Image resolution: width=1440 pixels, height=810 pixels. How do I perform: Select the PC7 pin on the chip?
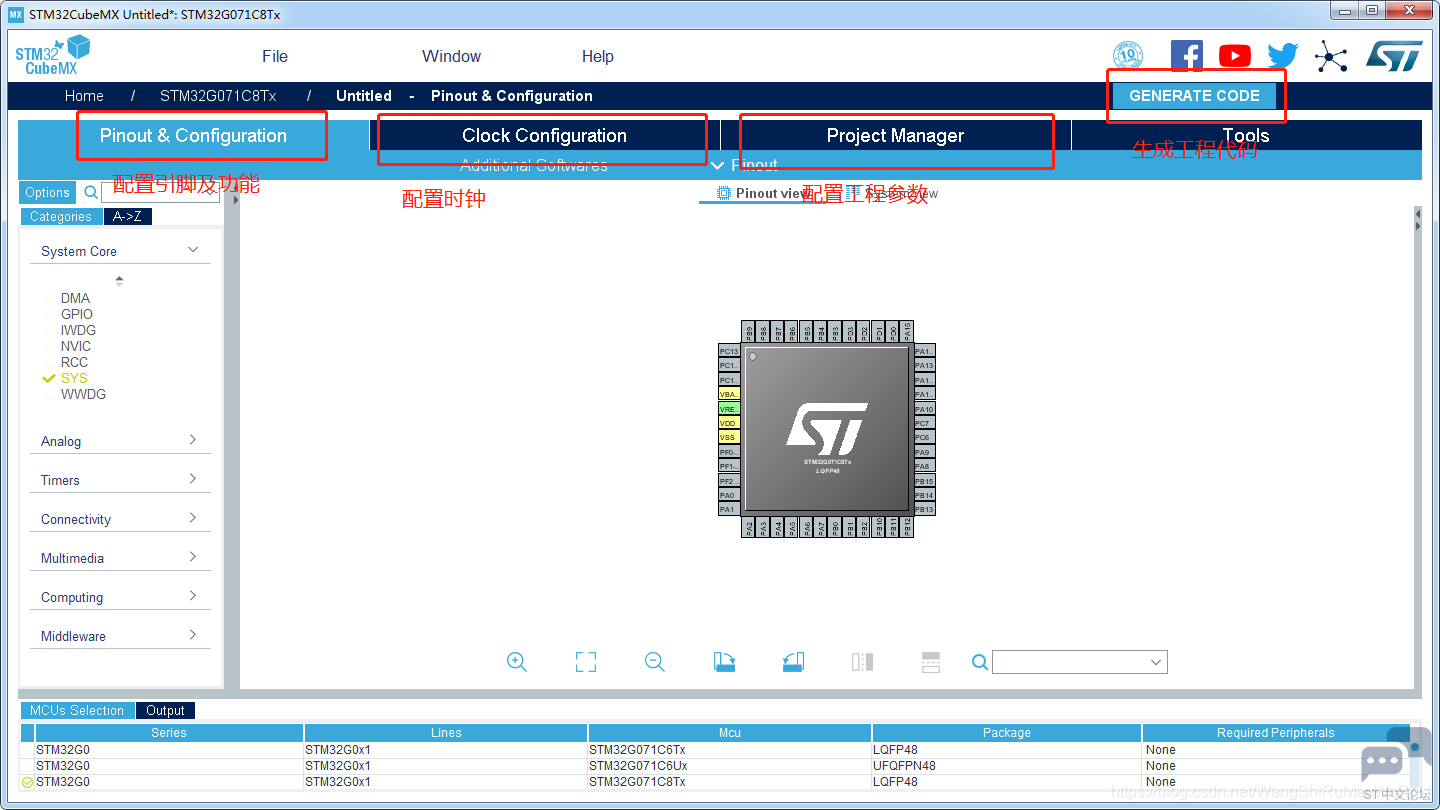[x=924, y=423]
